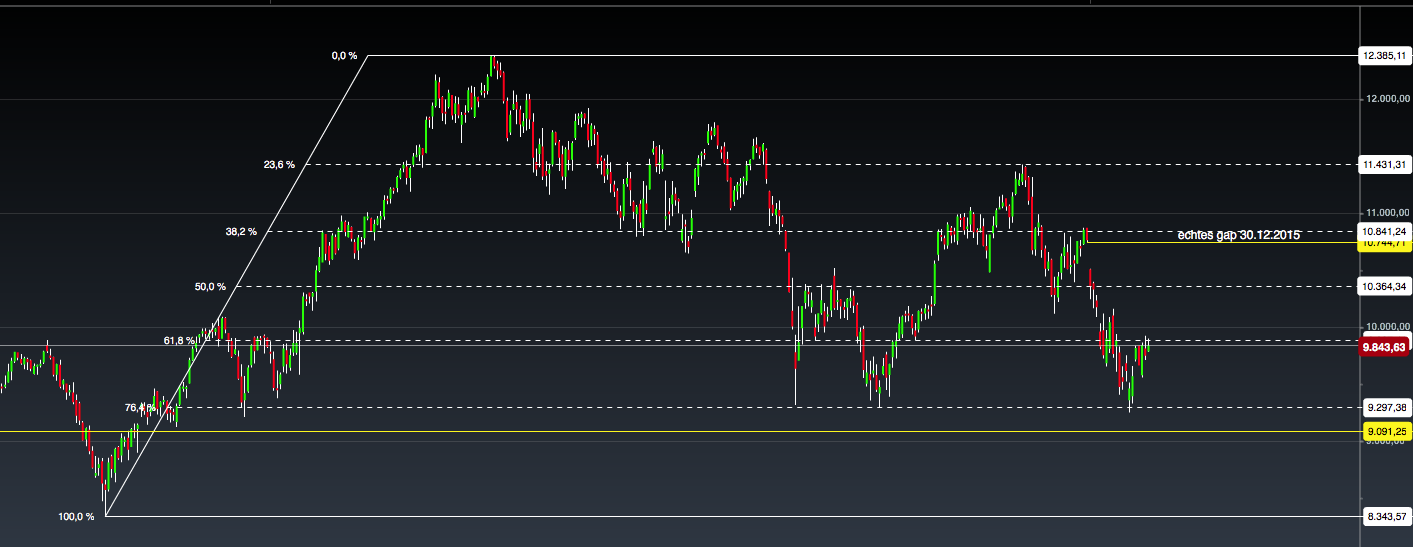Click the 10.841,24 price level label
This screenshot has height=547, width=1413.
tap(1384, 230)
